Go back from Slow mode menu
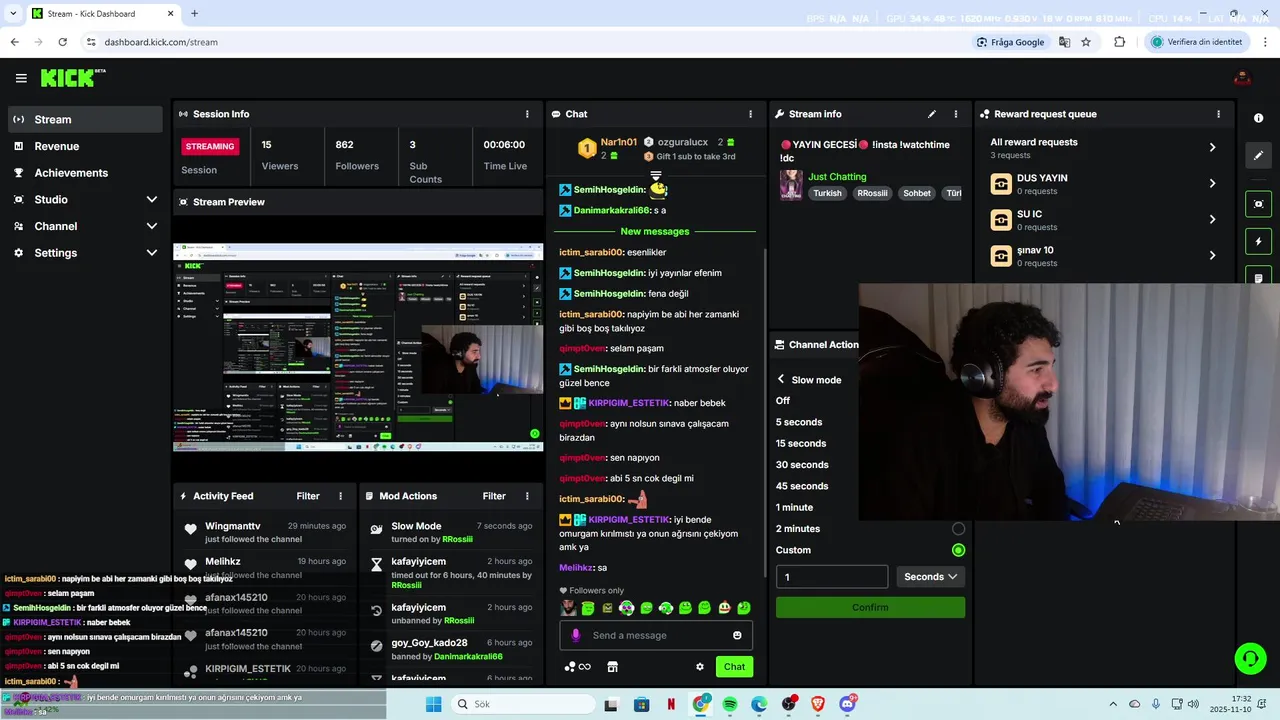 tap(781, 380)
